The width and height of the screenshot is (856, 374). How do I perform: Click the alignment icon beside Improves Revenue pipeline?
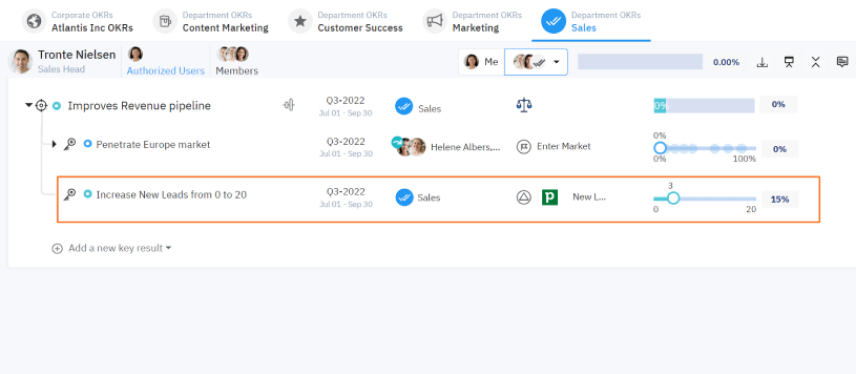[x=289, y=105]
